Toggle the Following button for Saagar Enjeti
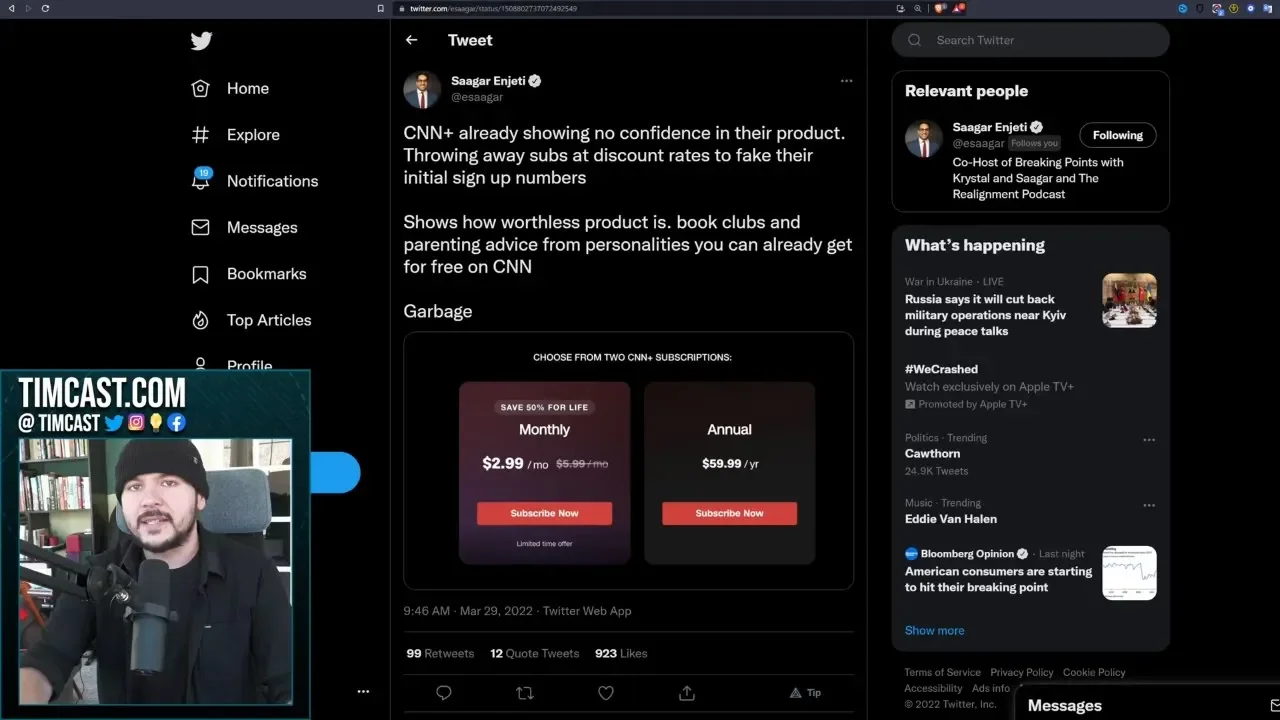The image size is (1280, 720). [x=1117, y=135]
